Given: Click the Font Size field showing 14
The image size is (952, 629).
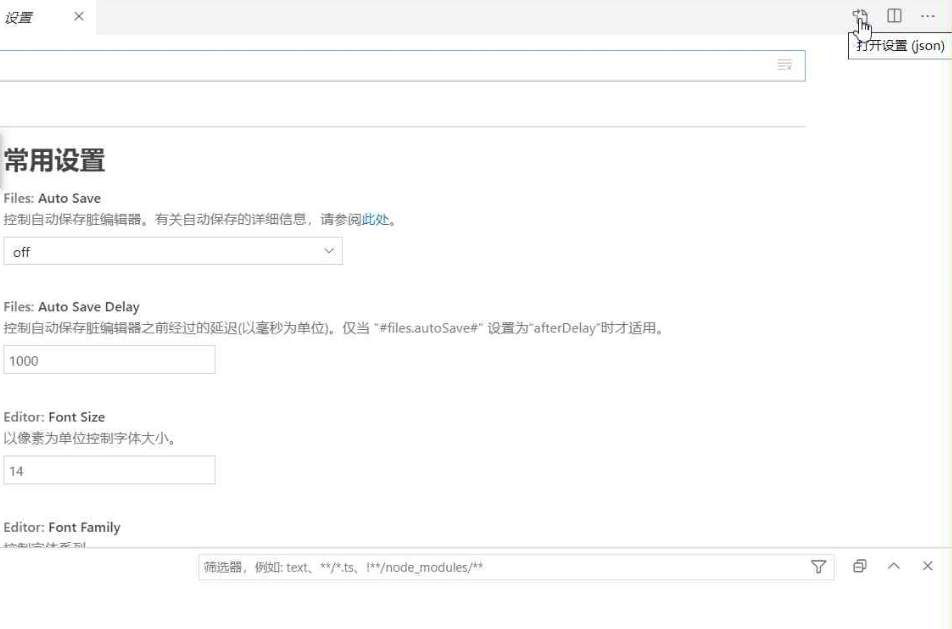Looking at the screenshot, I should 108,468.
